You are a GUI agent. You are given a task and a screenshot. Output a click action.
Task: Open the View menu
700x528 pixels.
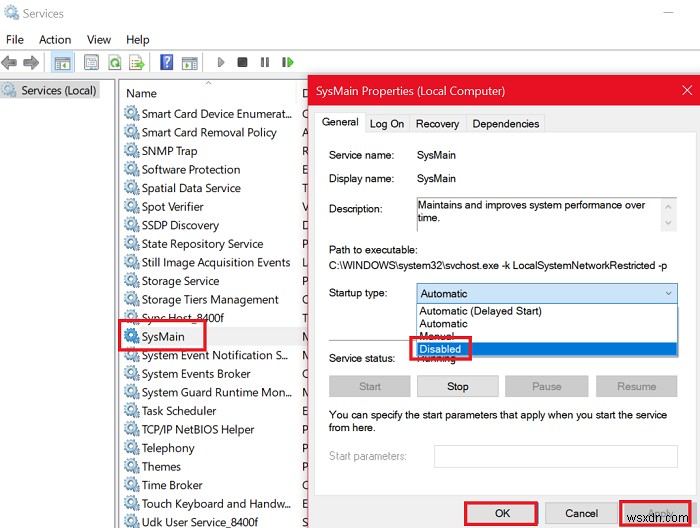[x=99, y=40]
